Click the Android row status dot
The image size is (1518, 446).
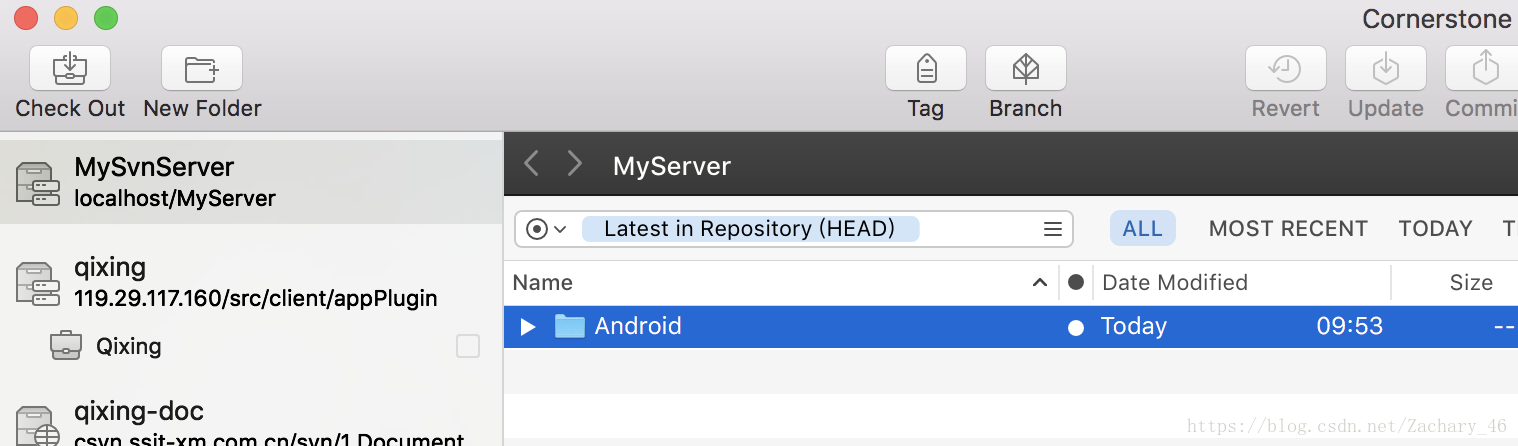(x=1076, y=327)
